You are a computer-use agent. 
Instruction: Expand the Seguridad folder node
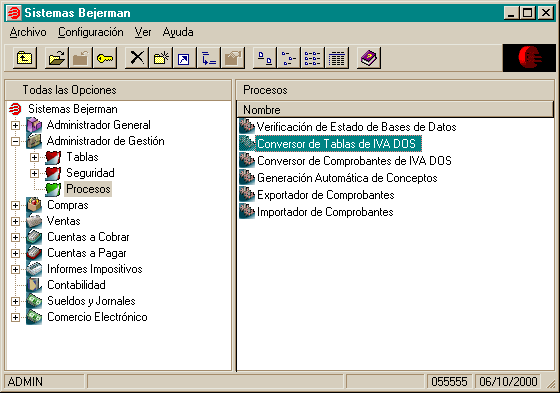click(34, 174)
